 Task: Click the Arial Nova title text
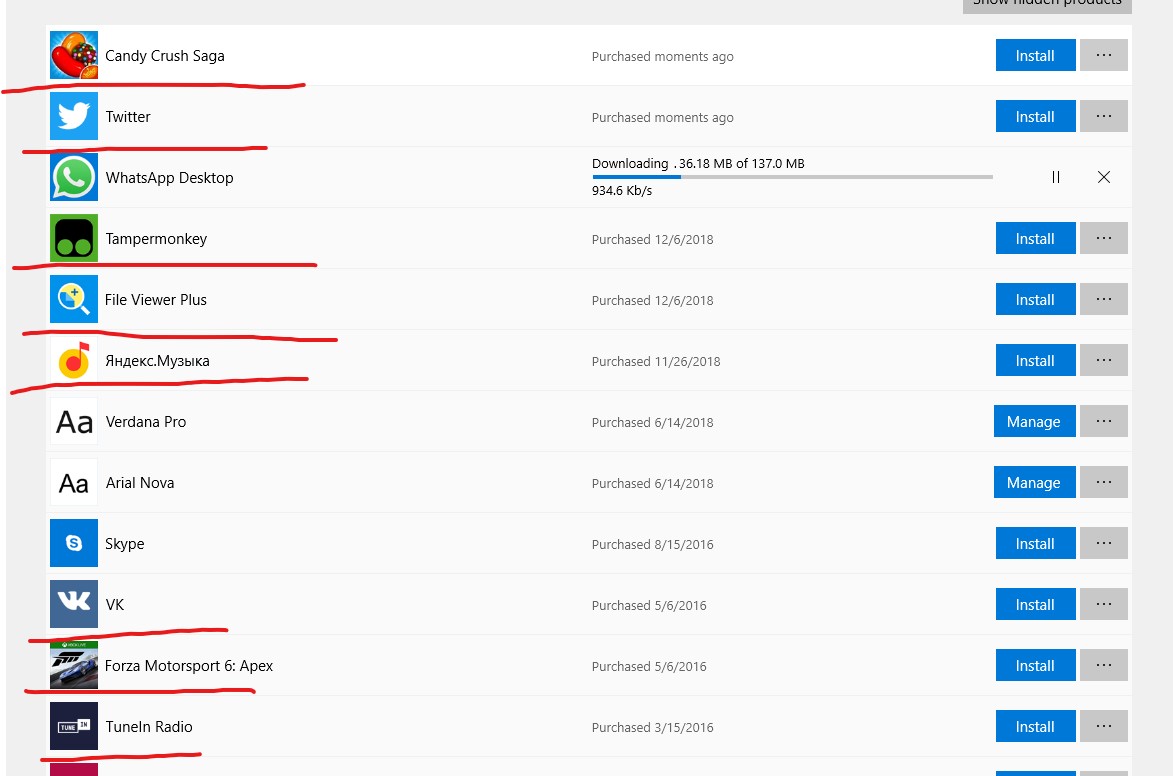[x=139, y=483]
